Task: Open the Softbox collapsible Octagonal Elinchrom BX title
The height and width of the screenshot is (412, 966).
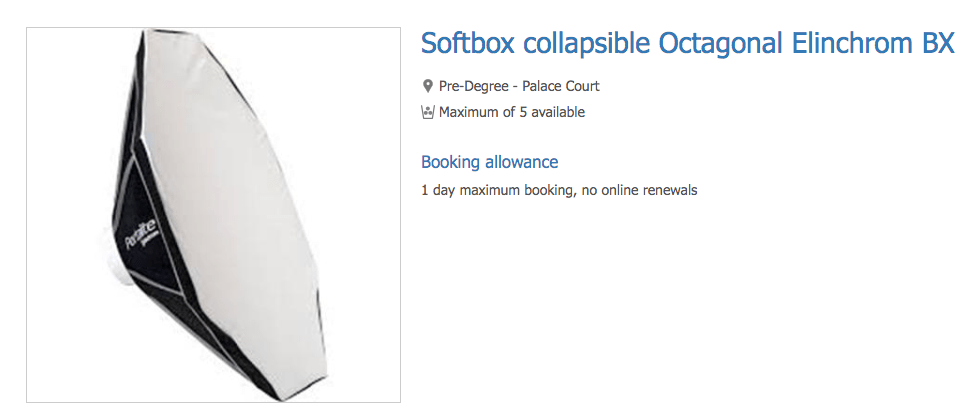Action: [687, 44]
